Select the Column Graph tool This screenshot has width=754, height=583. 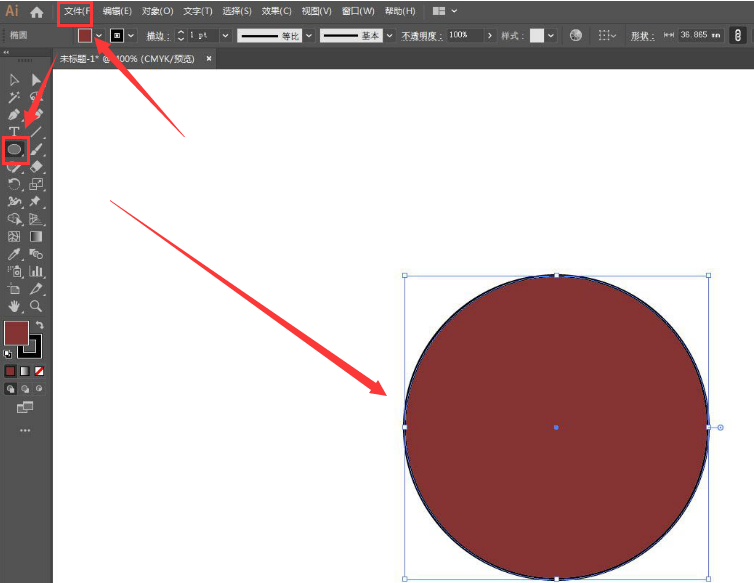(36, 271)
